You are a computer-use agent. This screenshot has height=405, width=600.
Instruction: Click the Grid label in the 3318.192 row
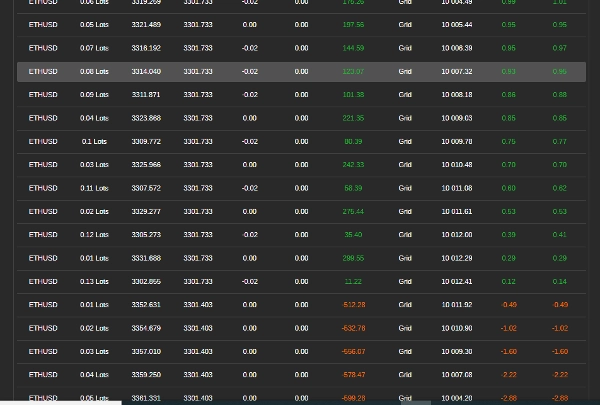coord(405,48)
